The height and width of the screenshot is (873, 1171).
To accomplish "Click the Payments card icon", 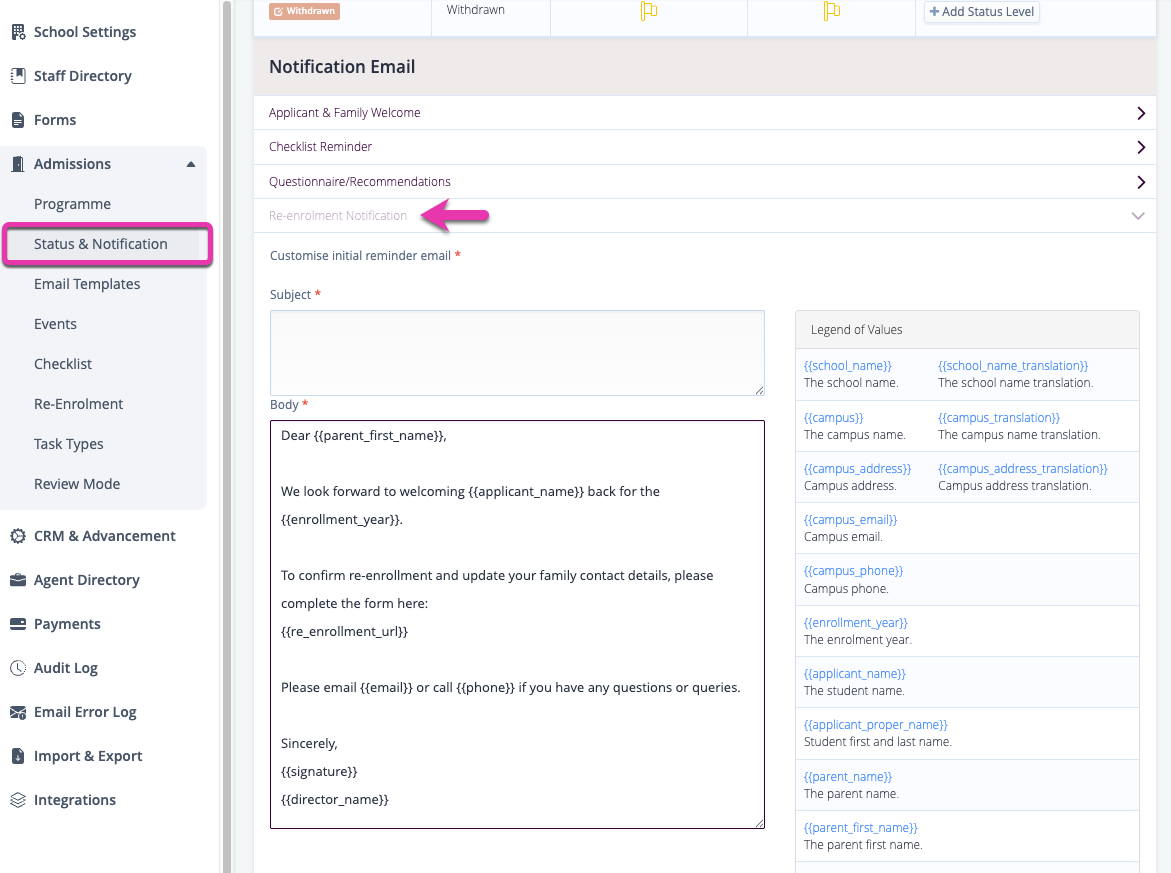I will pos(17,624).
